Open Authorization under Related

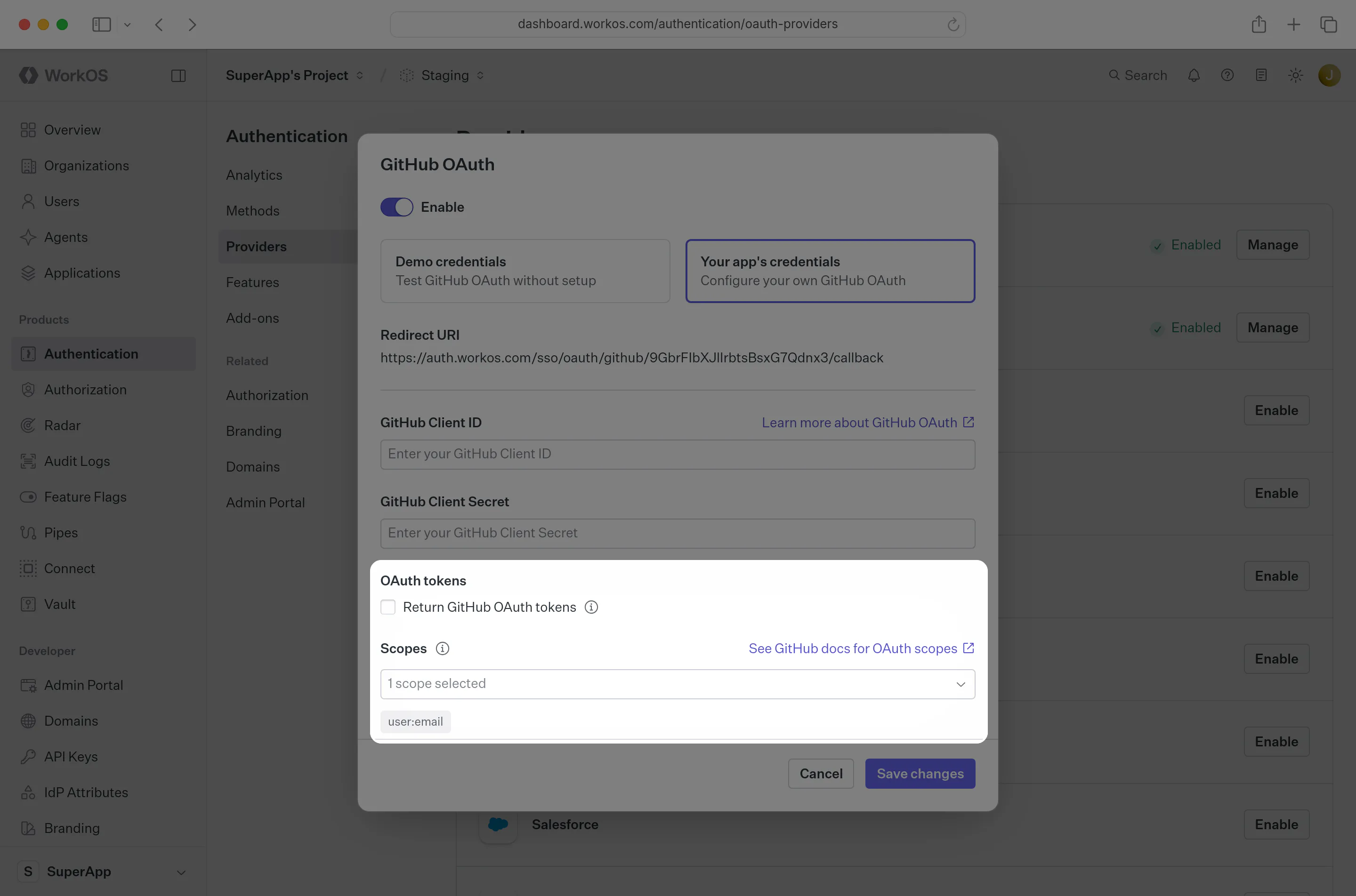(x=267, y=395)
